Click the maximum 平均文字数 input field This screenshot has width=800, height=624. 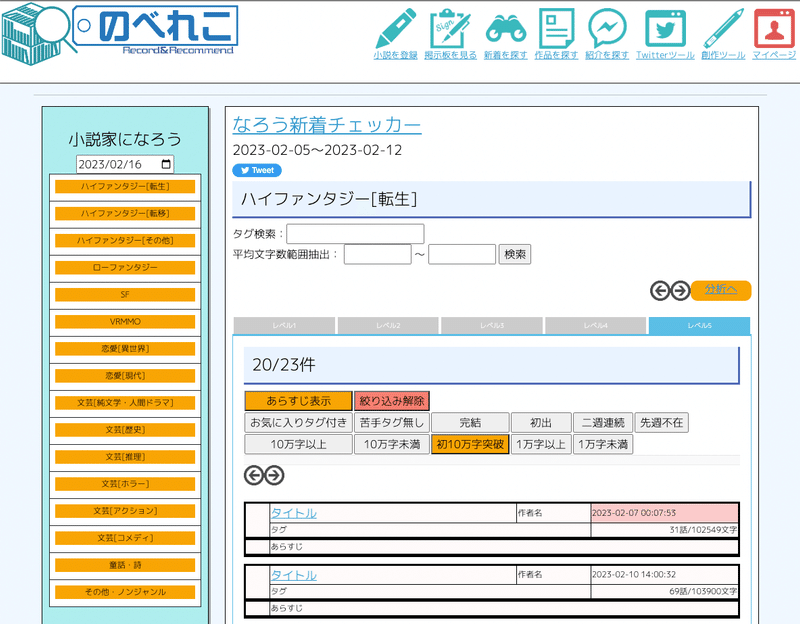click(462, 254)
